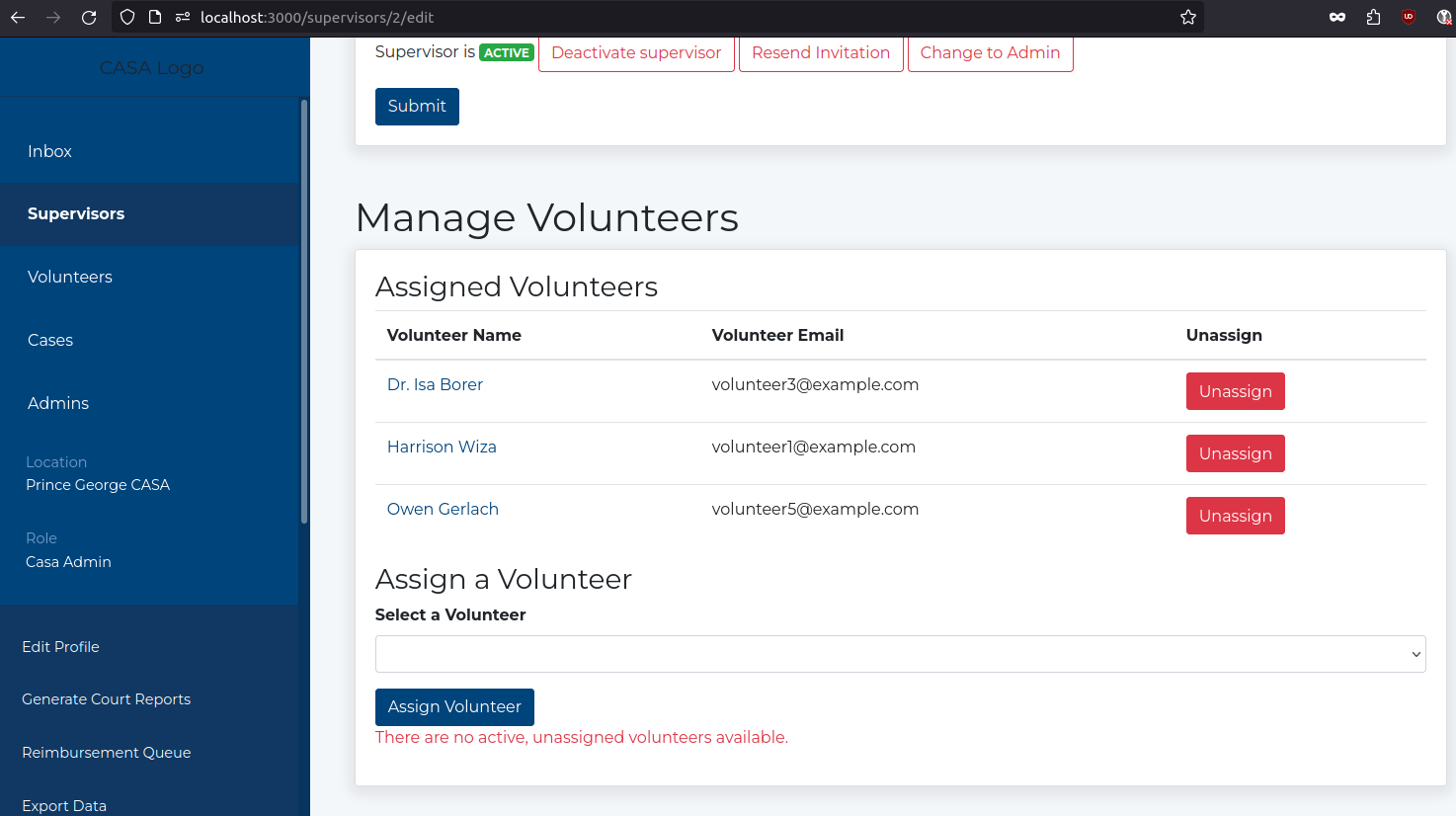Bookmark this page with the star icon
The image size is (1456, 816).
tap(1188, 17)
